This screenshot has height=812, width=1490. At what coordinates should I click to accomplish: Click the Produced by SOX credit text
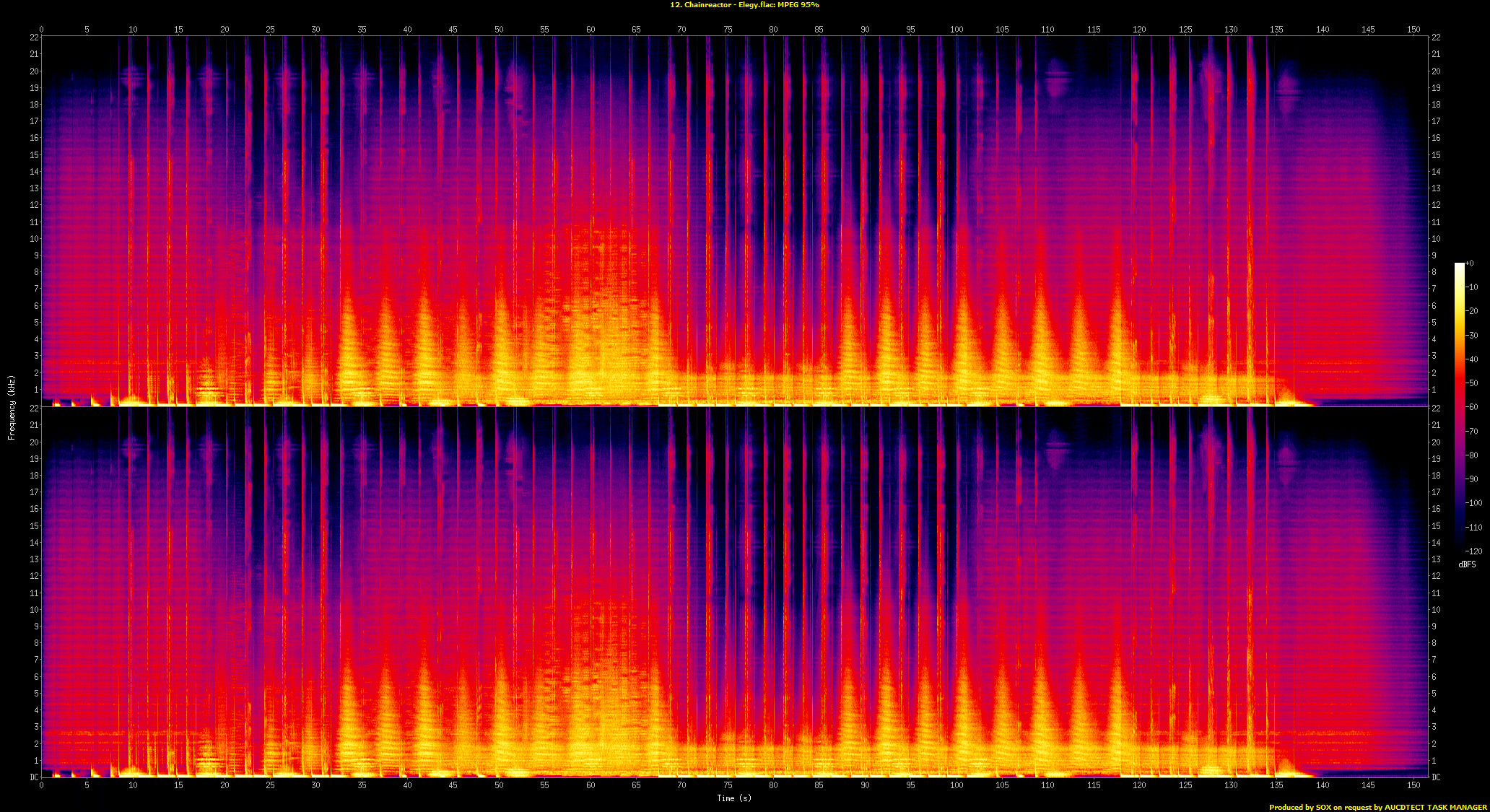(1300, 807)
